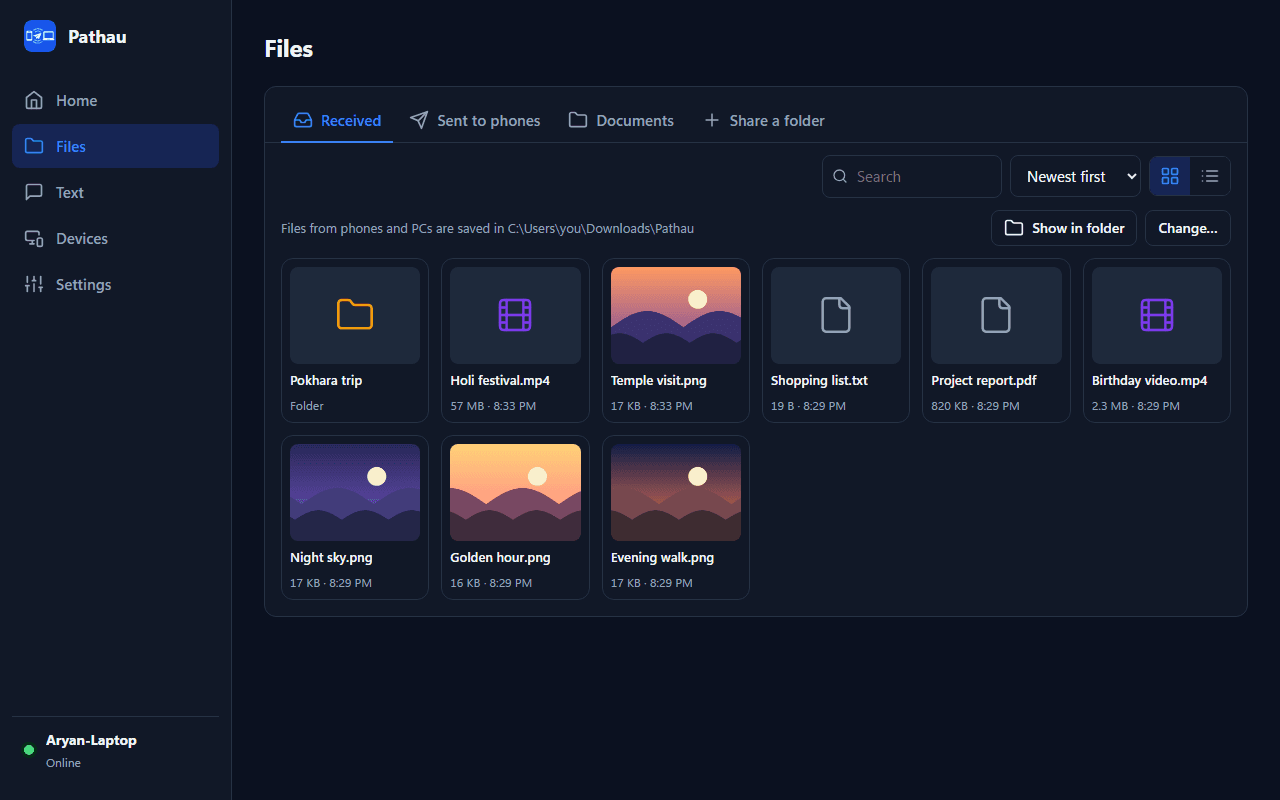Open Devices in the sidebar

[115, 238]
